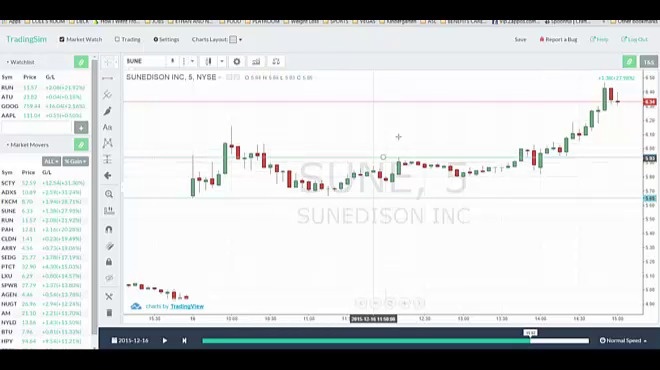Select the text annotation tool

[x=108, y=127]
